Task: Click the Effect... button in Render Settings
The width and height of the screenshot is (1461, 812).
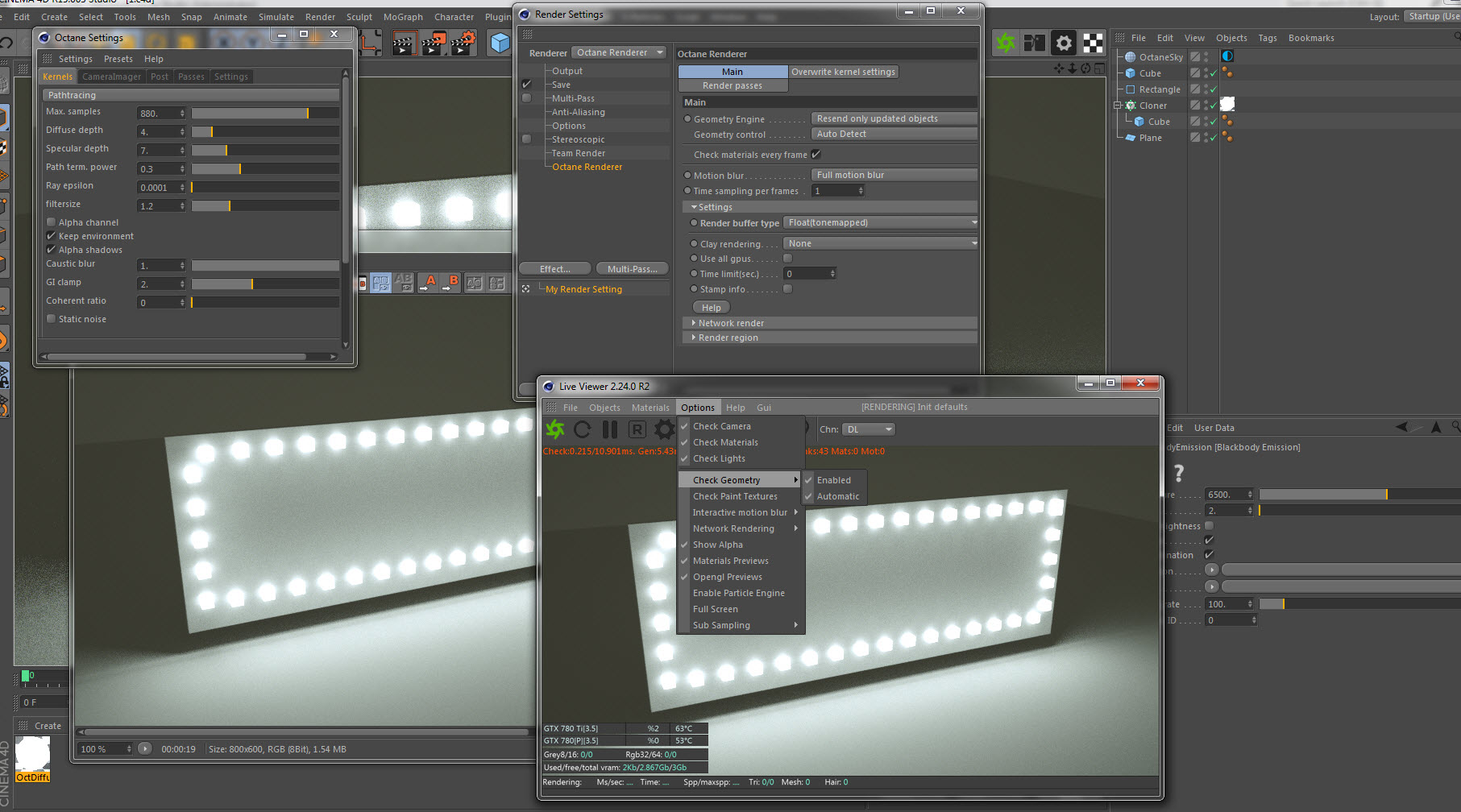Action: coord(554,269)
